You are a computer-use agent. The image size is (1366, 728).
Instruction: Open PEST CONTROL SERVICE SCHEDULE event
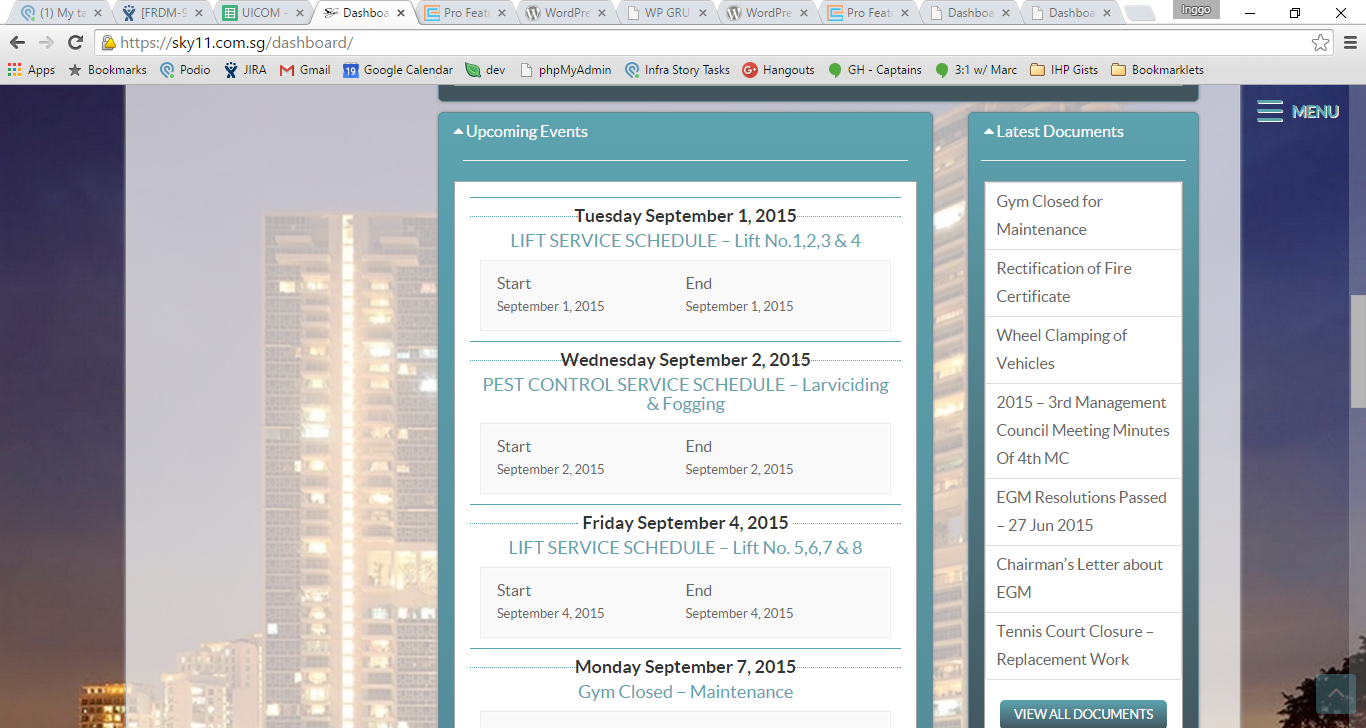click(685, 394)
